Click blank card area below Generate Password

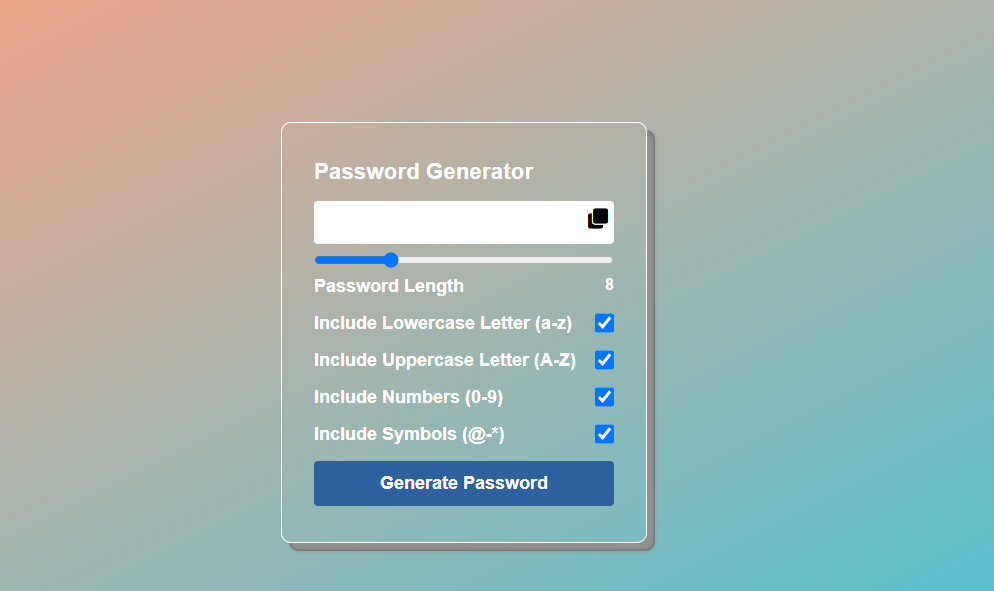(x=464, y=524)
